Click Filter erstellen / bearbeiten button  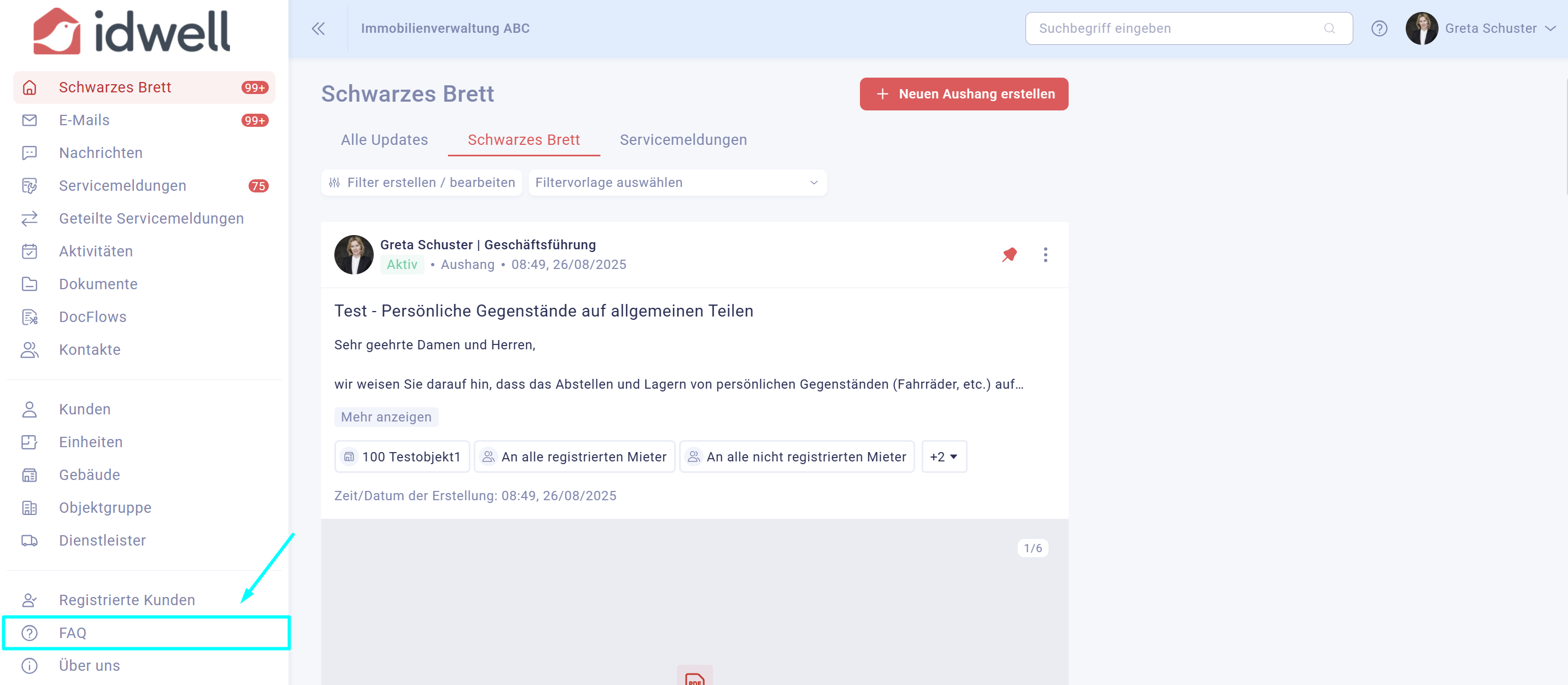pyautogui.click(x=422, y=183)
